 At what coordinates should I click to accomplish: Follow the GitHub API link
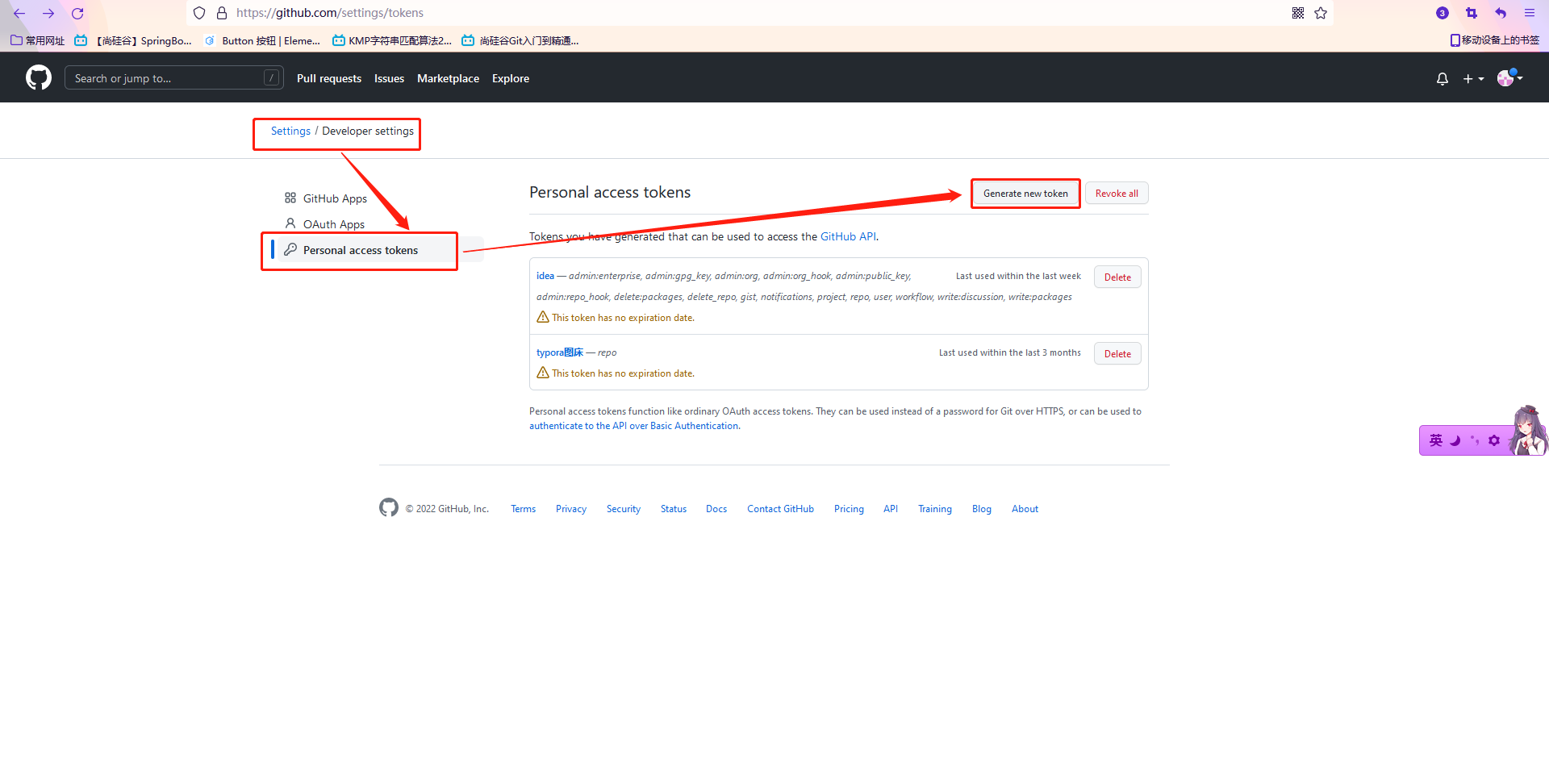848,236
